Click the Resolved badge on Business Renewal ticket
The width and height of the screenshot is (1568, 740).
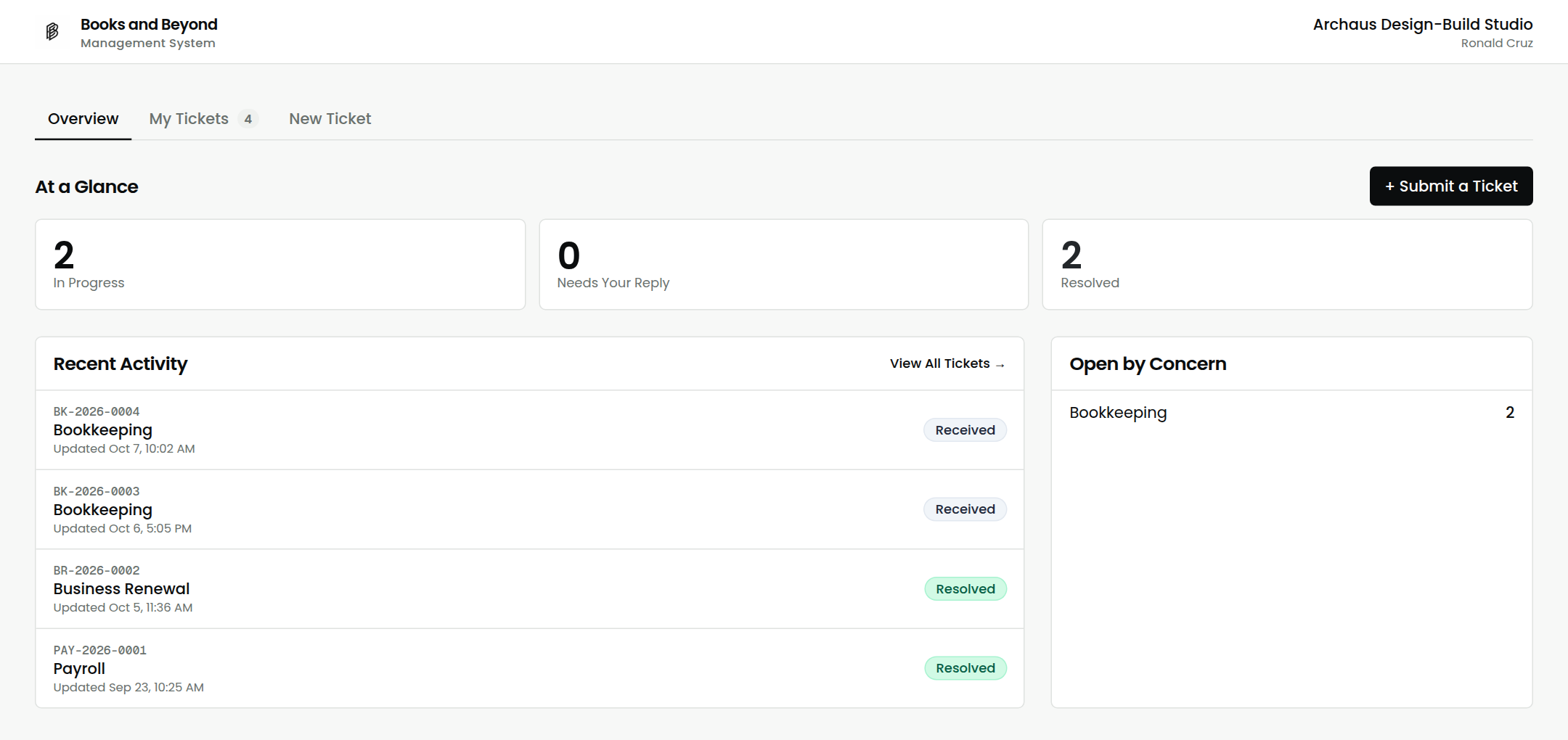pos(965,589)
